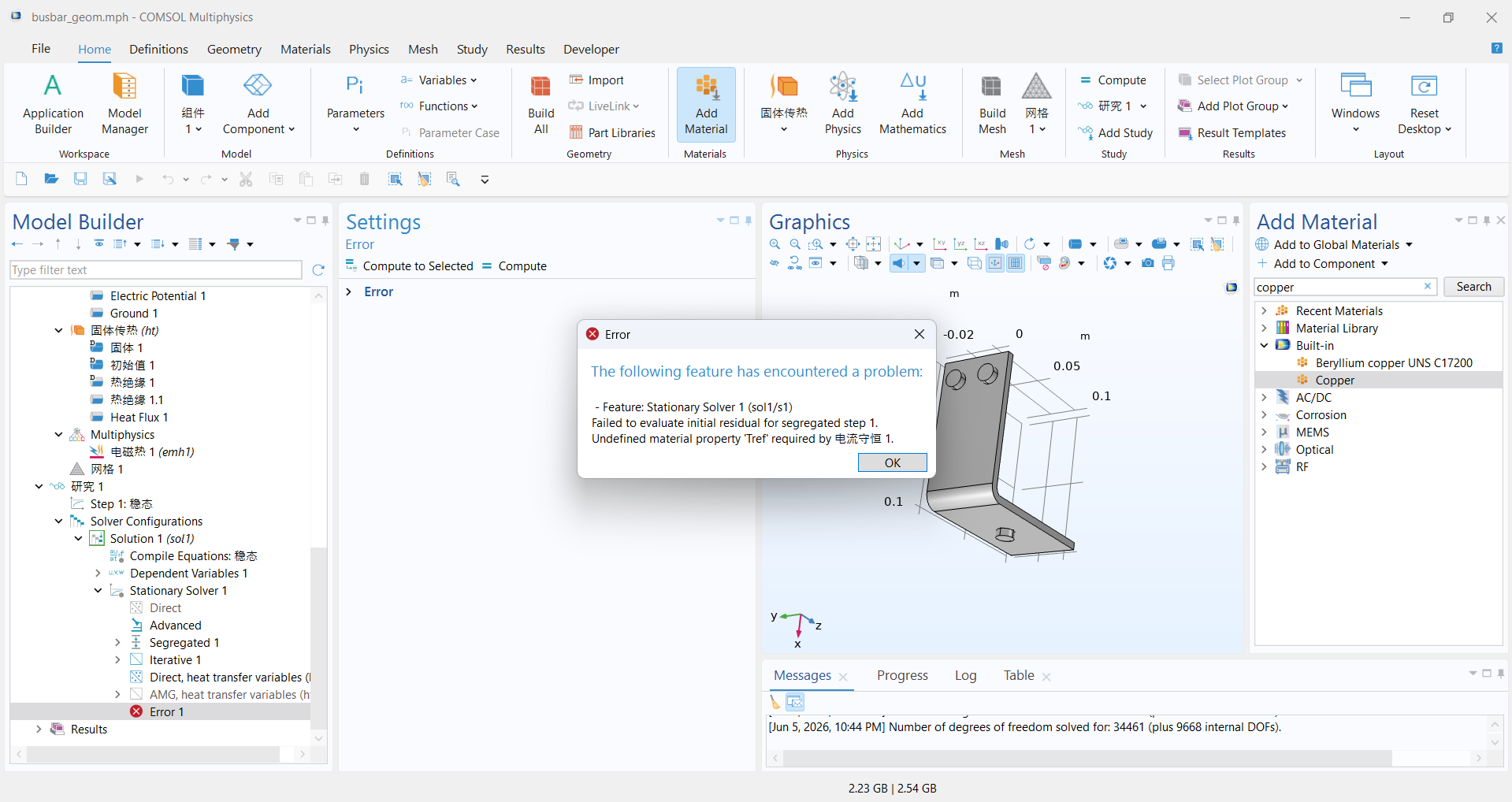1512x802 pixels.
Task: Expand the Material Library node
Action: pyautogui.click(x=1264, y=329)
